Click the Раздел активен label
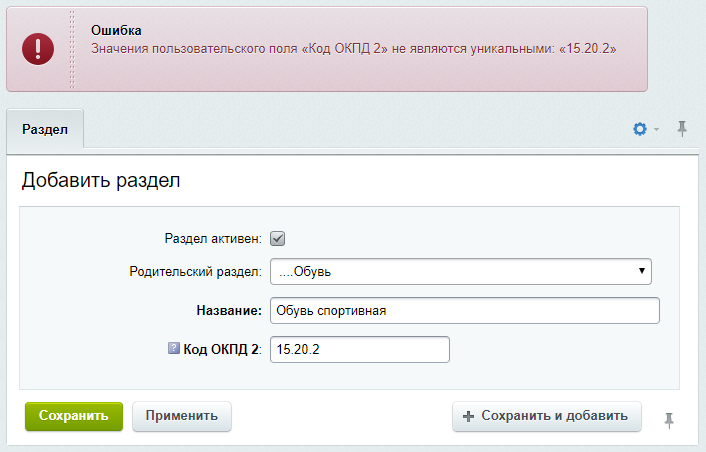Image resolution: width=706 pixels, height=452 pixels. (x=212, y=239)
